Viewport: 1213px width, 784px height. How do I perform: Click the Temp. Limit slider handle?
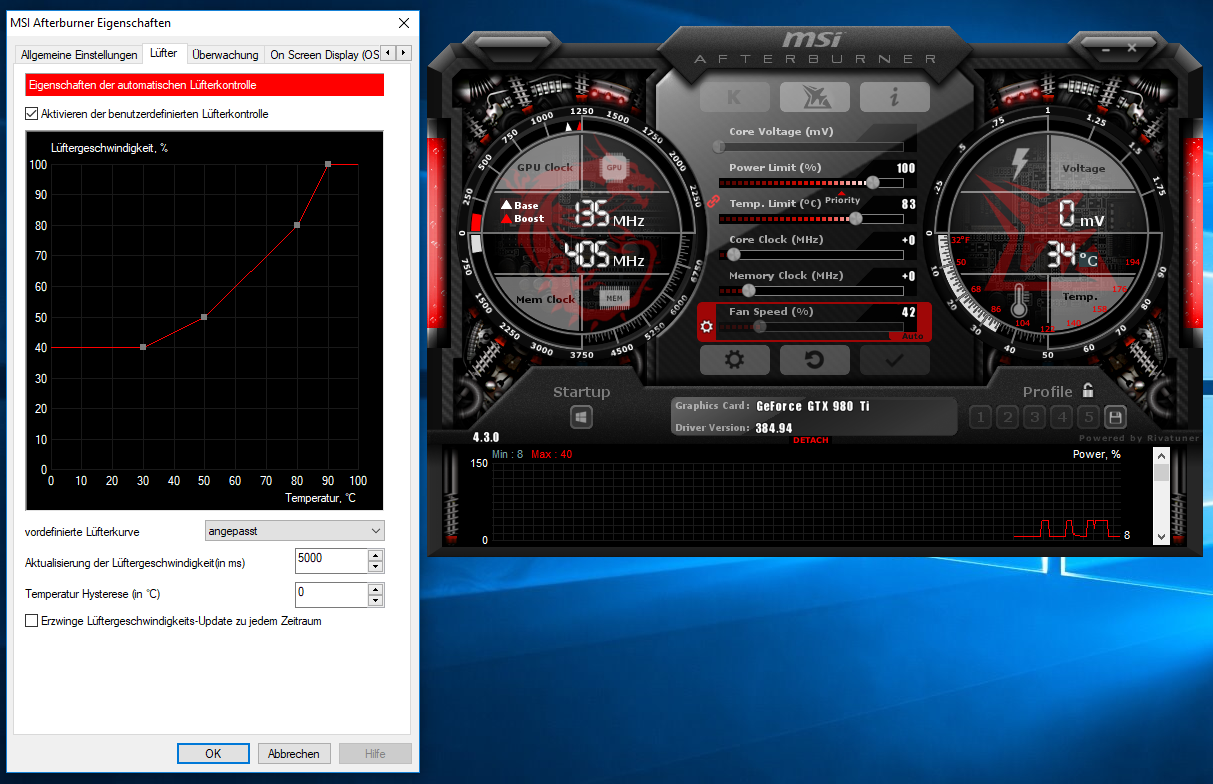855,218
